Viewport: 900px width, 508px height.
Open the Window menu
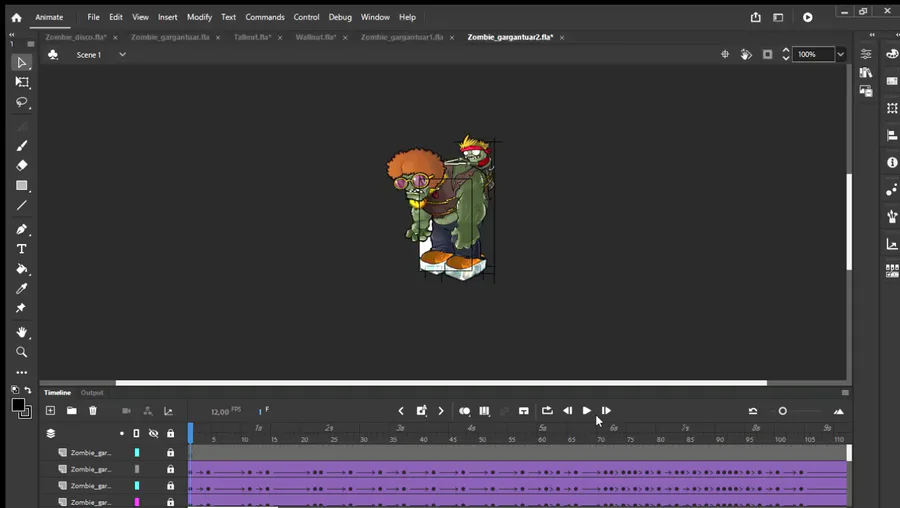coord(375,17)
